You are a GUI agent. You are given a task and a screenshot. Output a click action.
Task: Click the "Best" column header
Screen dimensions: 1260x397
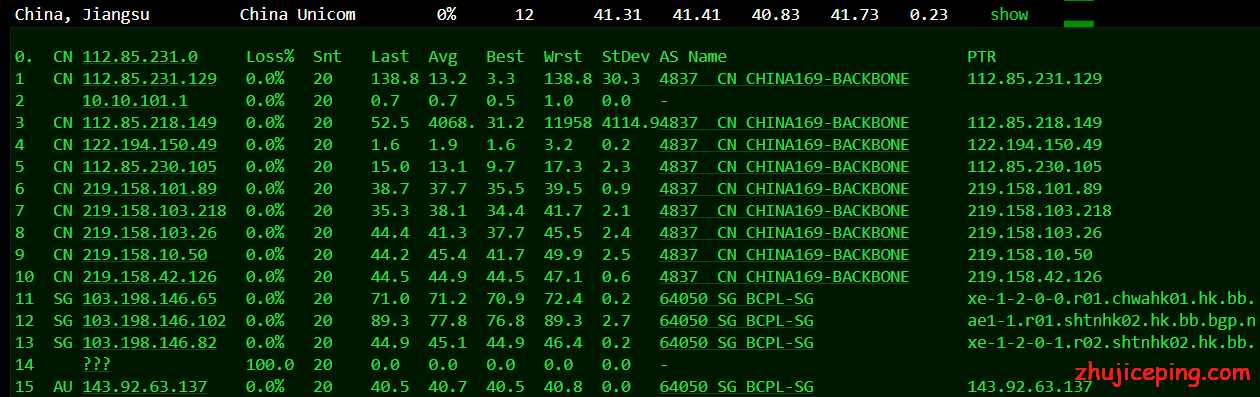pos(505,57)
